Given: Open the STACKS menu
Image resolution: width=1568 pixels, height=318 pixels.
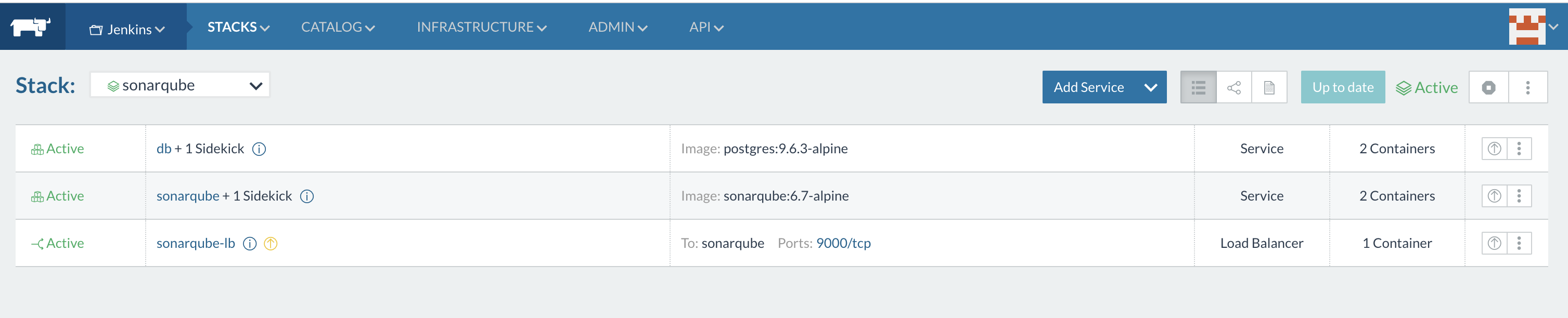Looking at the screenshot, I should click(x=238, y=27).
